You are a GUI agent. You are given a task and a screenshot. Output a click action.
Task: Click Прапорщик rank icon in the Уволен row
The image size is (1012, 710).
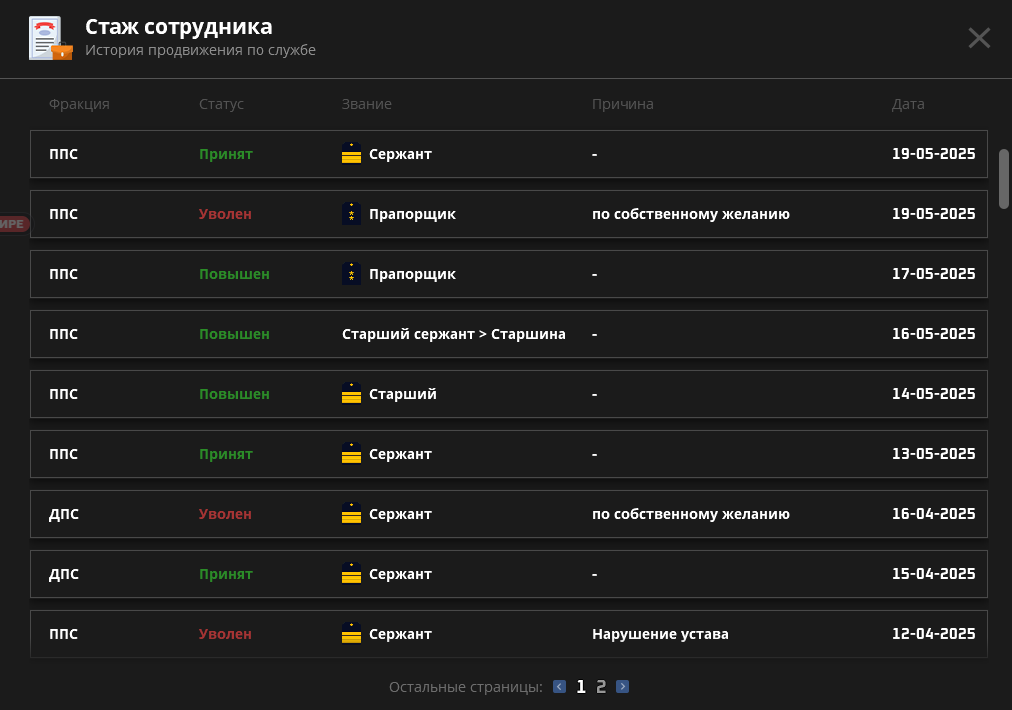351,214
